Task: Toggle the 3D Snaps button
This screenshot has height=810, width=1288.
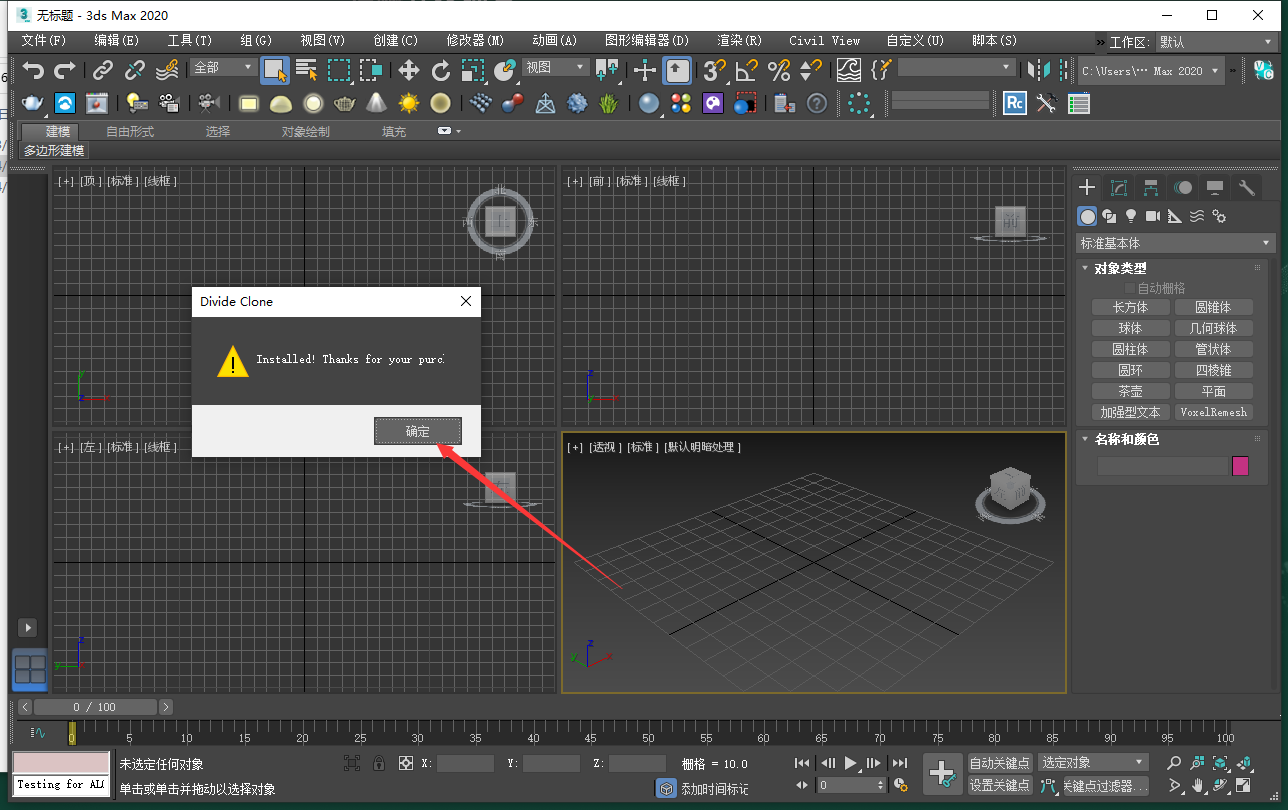Action: click(713, 70)
